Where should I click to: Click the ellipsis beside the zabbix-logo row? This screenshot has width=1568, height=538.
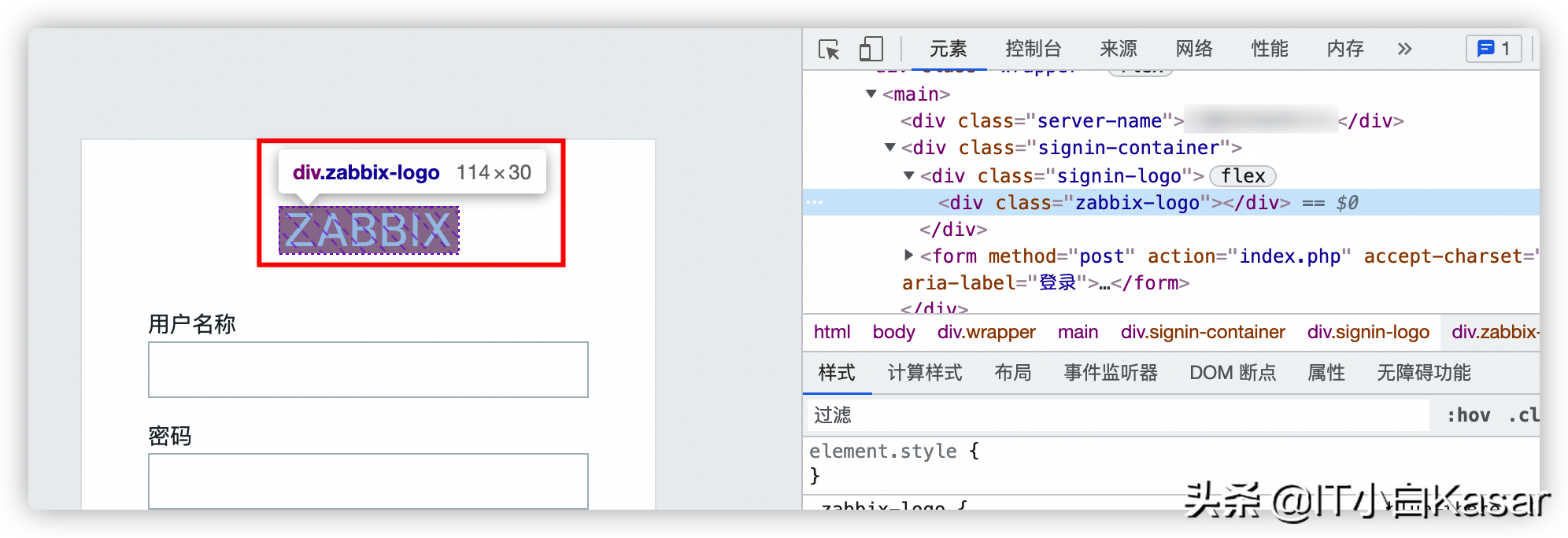(x=815, y=203)
